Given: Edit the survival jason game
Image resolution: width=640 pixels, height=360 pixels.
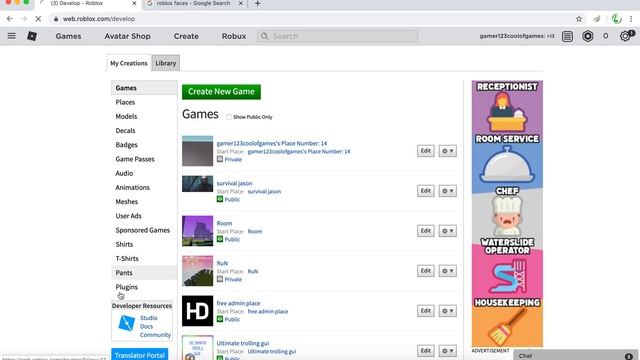Looking at the screenshot, I should click(x=425, y=191).
